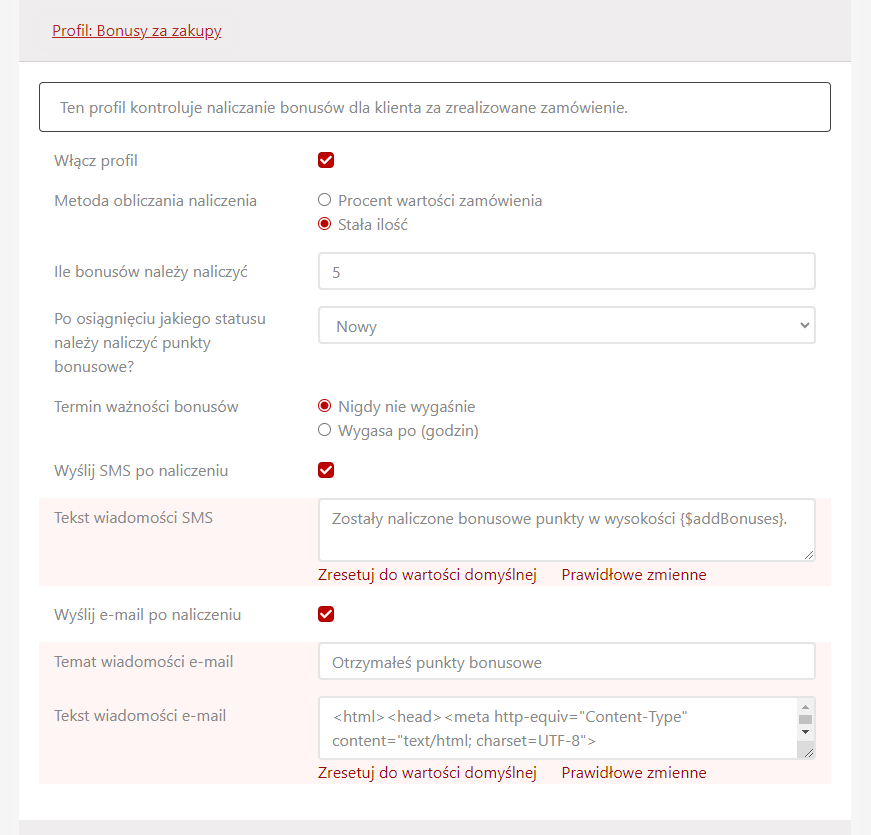Reset the SMS text to default value

pyautogui.click(x=427, y=575)
